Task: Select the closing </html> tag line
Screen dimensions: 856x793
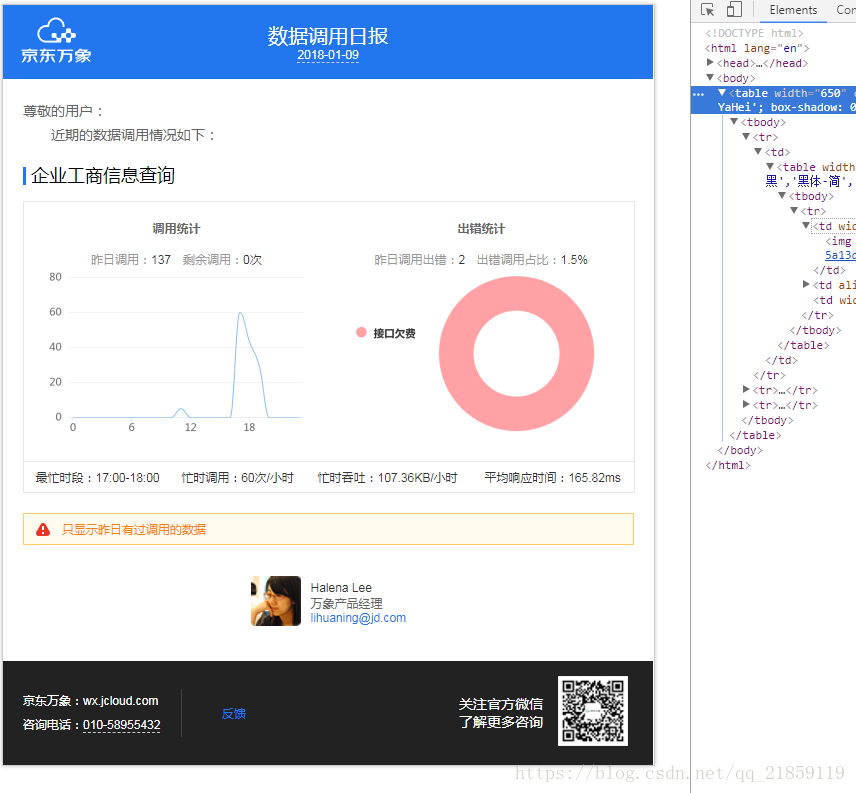Action: pos(728,465)
